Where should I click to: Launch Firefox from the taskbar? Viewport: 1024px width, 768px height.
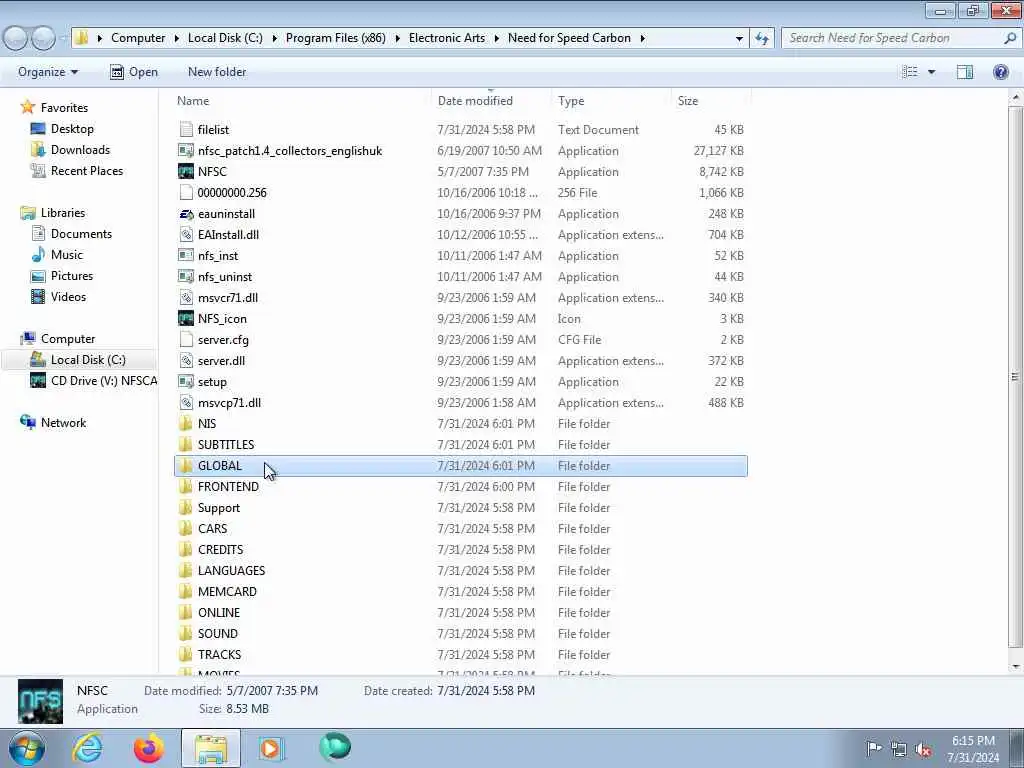(x=149, y=748)
